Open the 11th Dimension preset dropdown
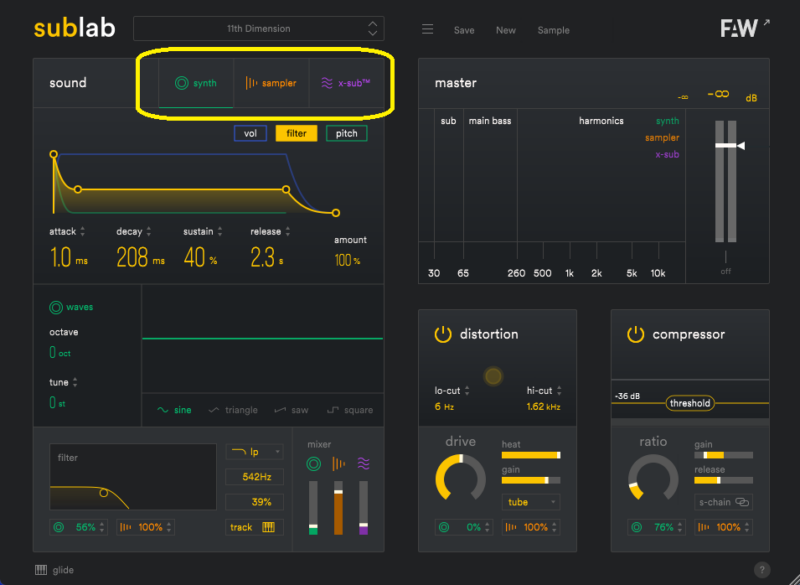800x585 pixels. pos(258,29)
